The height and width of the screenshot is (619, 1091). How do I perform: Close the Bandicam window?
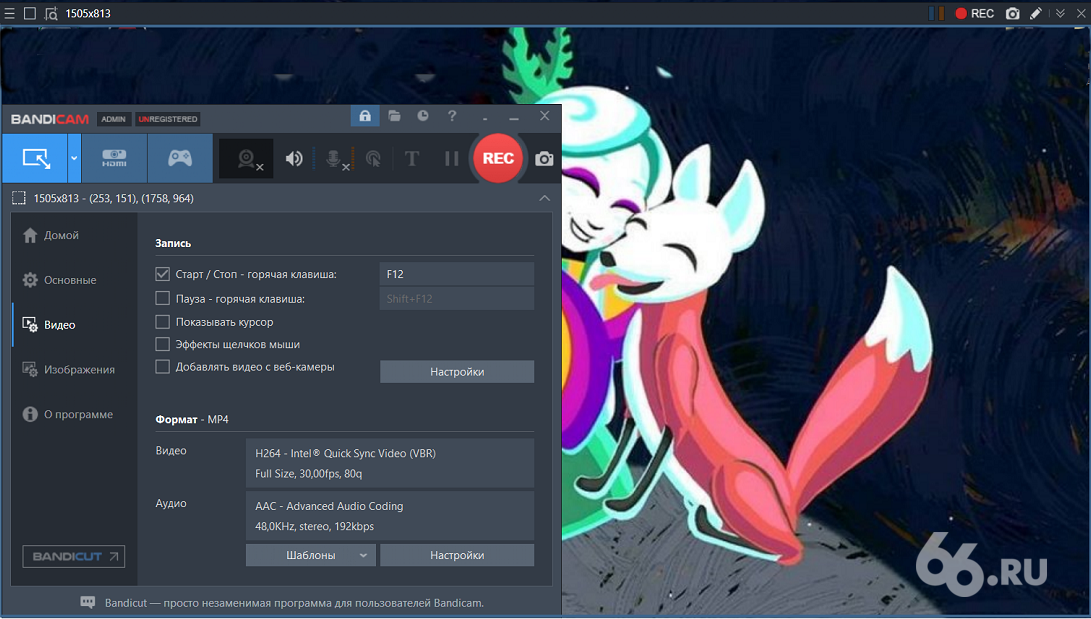tap(545, 116)
